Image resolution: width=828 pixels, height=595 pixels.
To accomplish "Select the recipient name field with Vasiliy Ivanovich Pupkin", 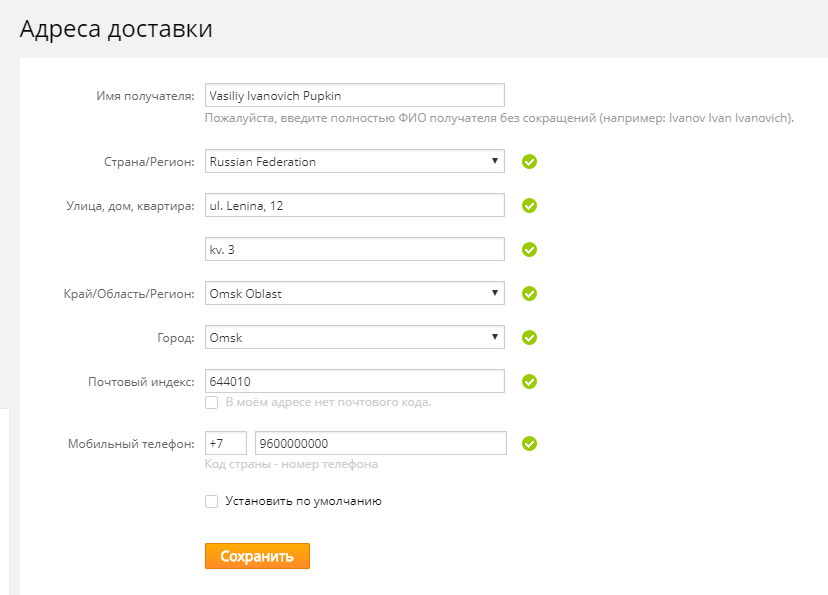I will [x=354, y=95].
